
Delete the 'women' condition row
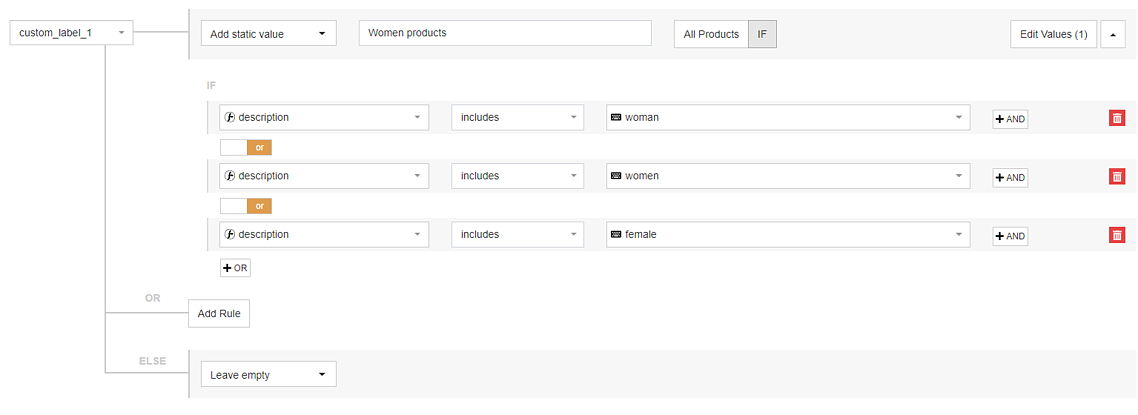(1117, 177)
